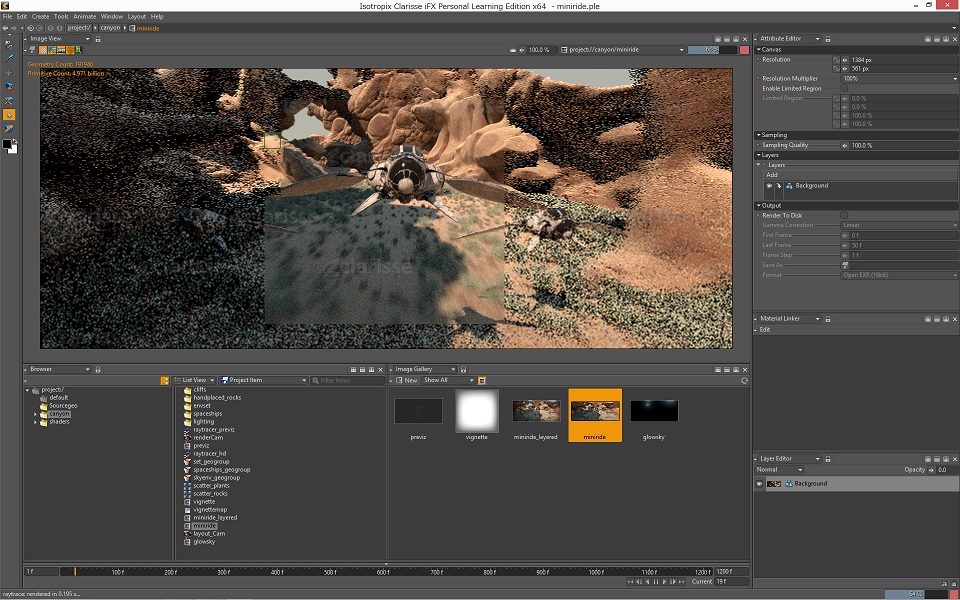Open the File menu

click(x=7, y=17)
